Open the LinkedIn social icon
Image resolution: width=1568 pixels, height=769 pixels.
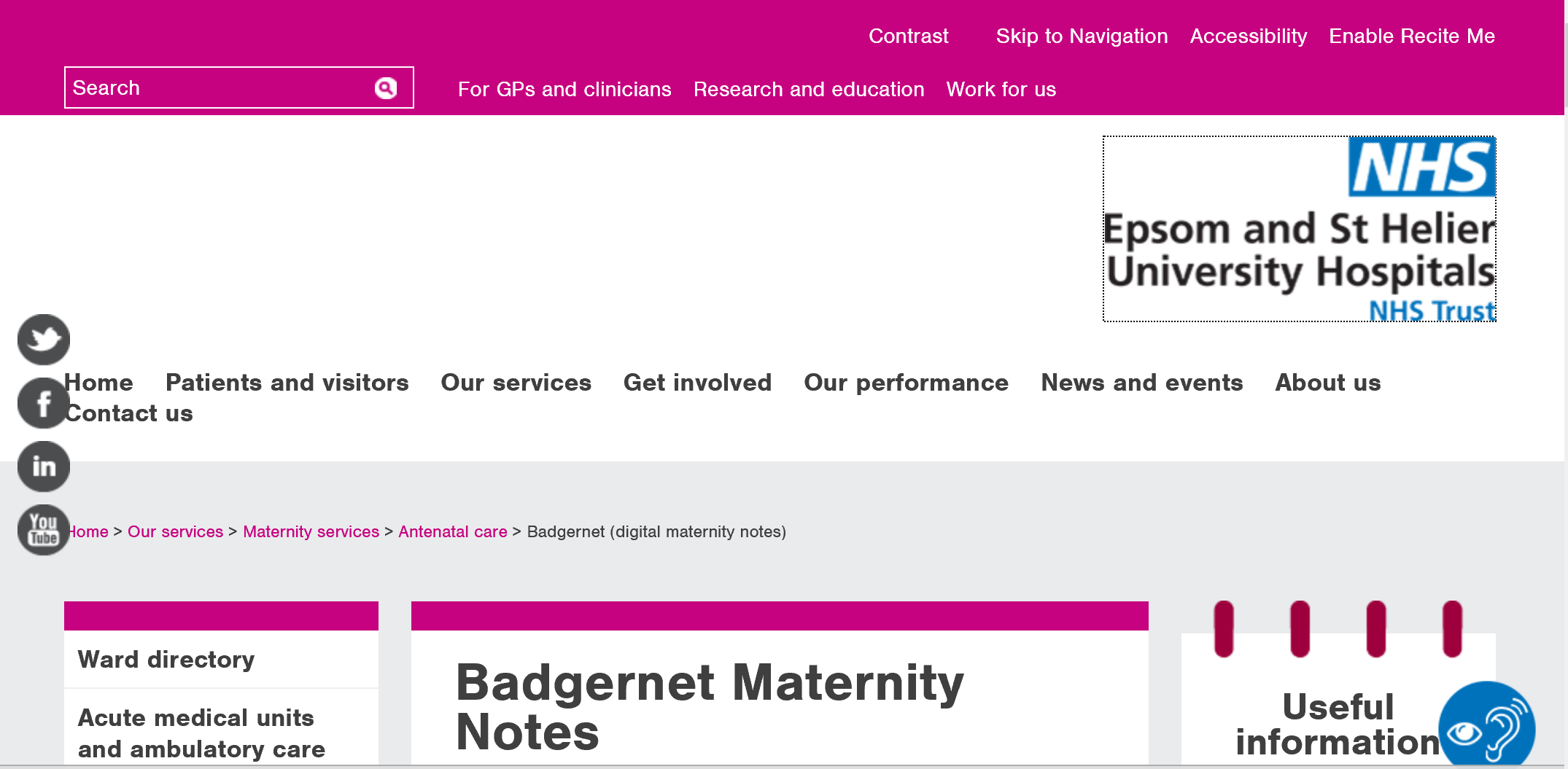[x=44, y=467]
